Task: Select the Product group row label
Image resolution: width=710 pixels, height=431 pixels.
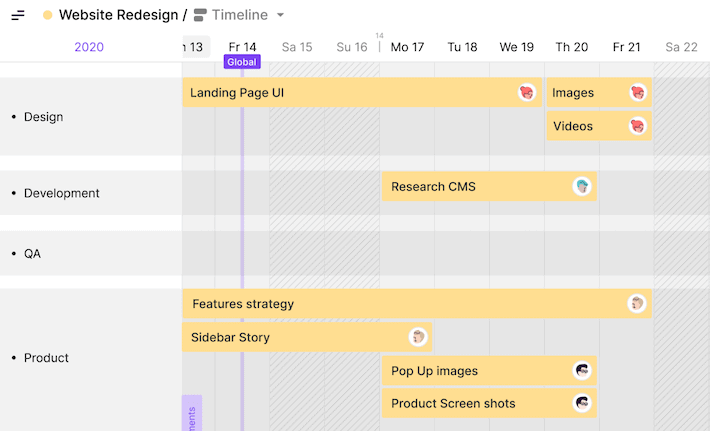Action: (46, 358)
